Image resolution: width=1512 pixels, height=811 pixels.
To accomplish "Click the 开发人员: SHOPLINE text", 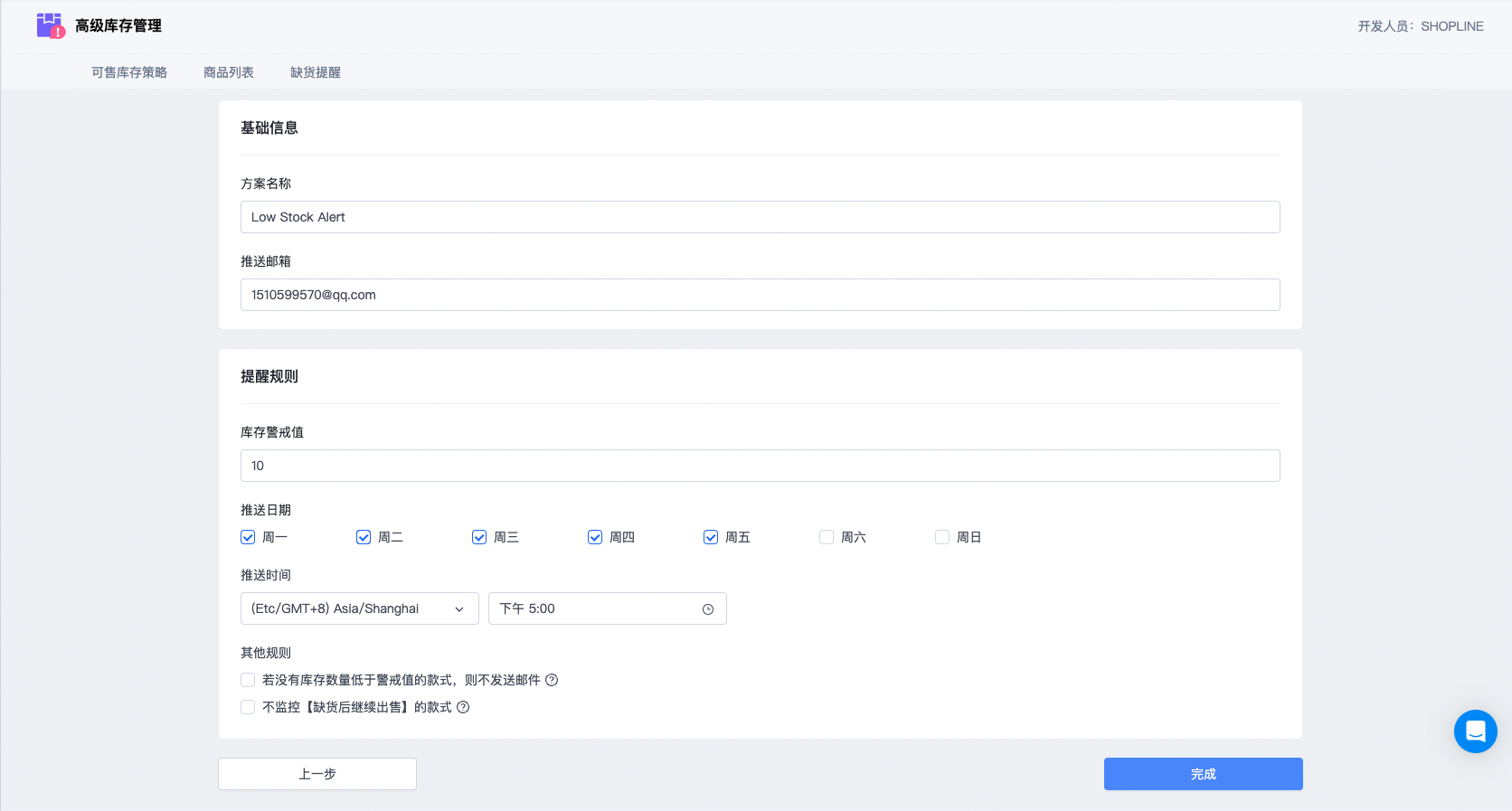I will 1421,26.
